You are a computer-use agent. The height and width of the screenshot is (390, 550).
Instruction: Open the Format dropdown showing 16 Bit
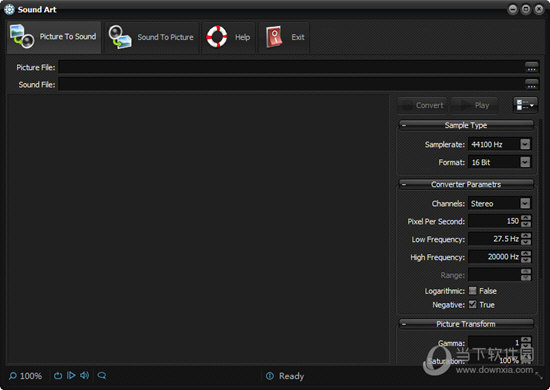(x=525, y=162)
